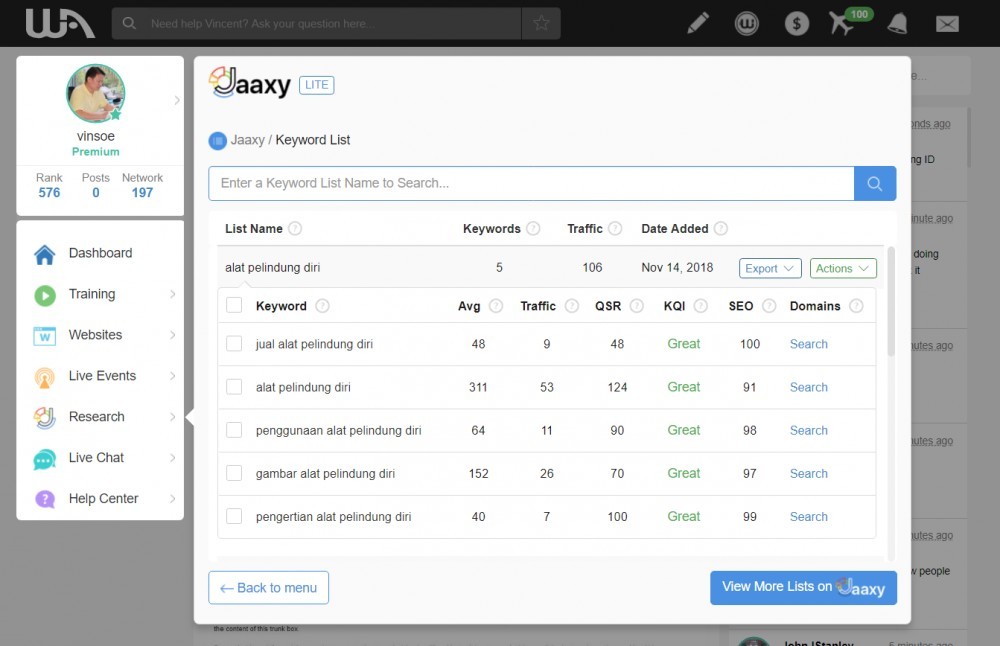Expand the Live Events submenu chevron

point(172,376)
